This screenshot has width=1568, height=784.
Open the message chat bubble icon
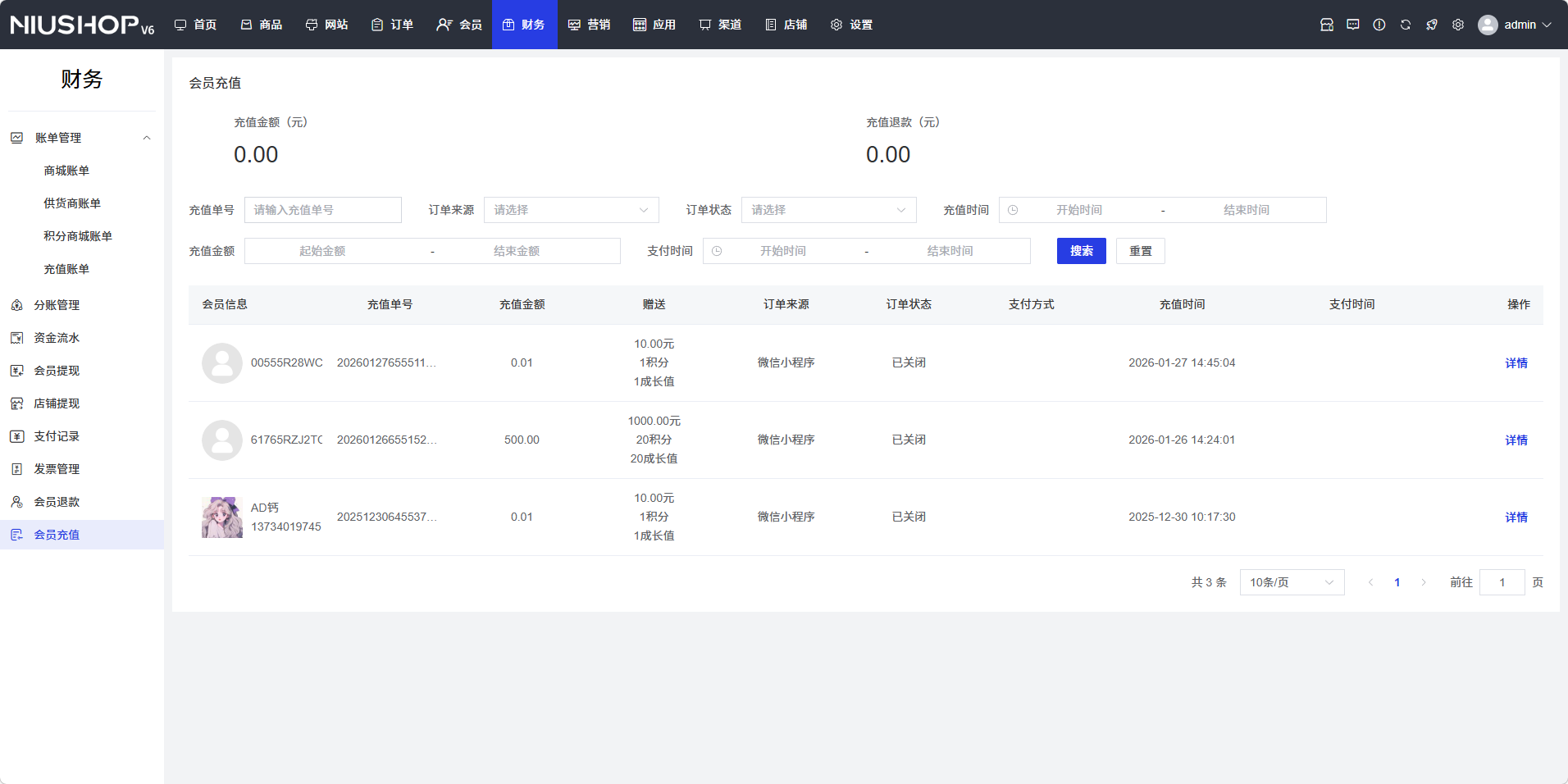1352,25
